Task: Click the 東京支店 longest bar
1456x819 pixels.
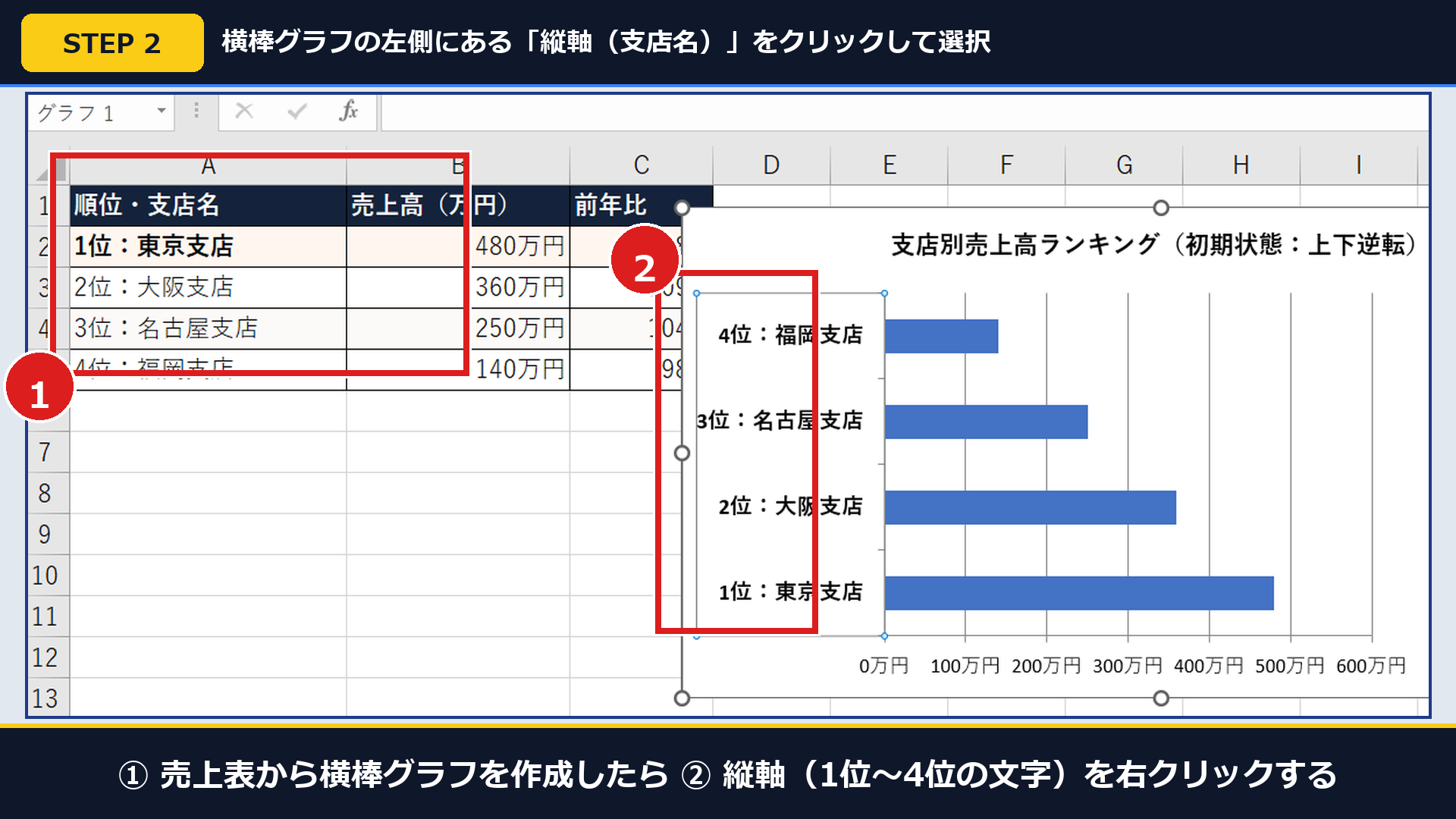Action: coord(1079,593)
